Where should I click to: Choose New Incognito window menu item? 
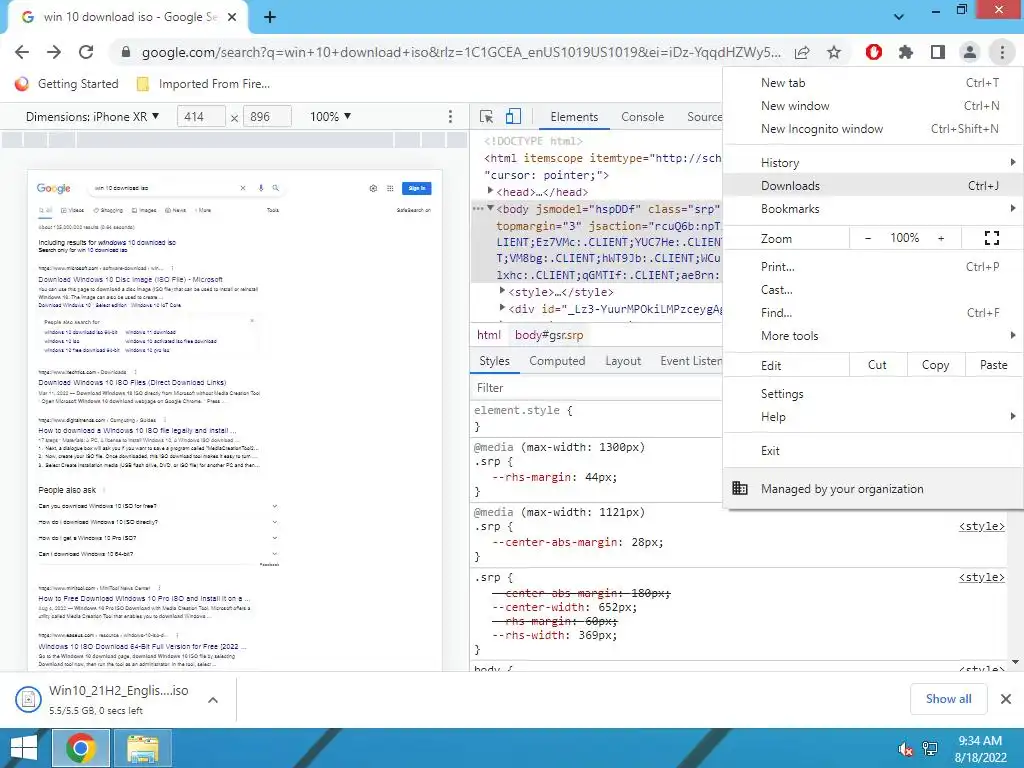(x=872, y=129)
